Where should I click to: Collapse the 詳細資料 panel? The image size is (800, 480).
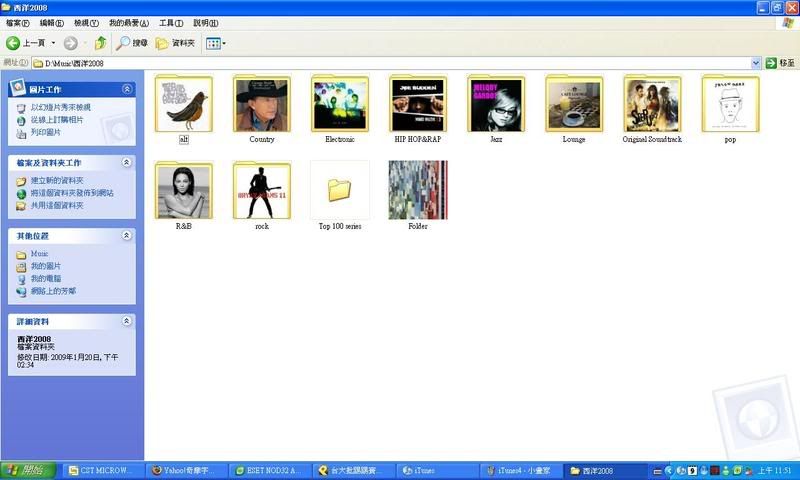(x=127, y=322)
